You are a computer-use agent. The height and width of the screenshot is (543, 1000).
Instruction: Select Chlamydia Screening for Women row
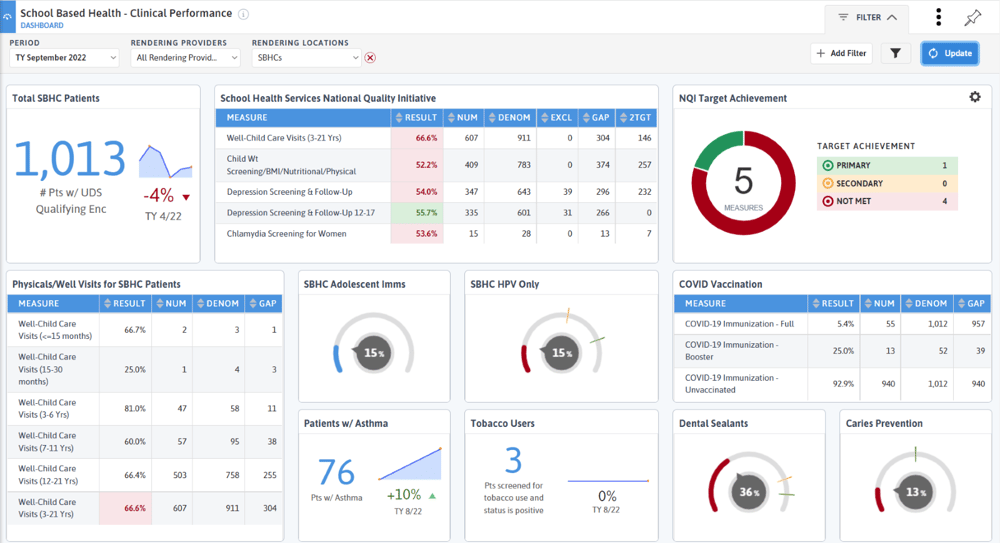[x=436, y=234]
